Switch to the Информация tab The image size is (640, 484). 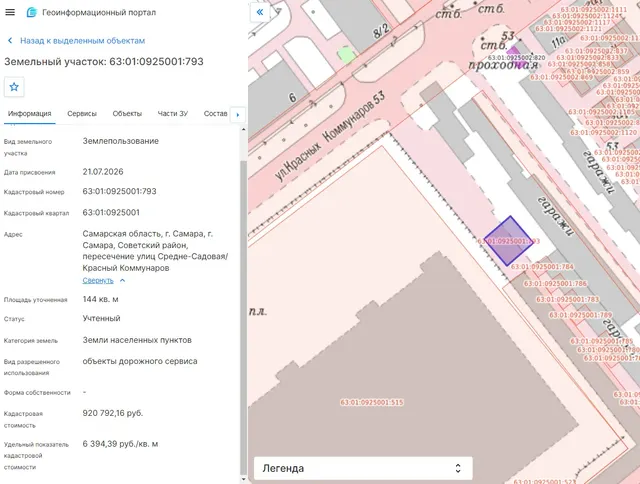tap(29, 113)
